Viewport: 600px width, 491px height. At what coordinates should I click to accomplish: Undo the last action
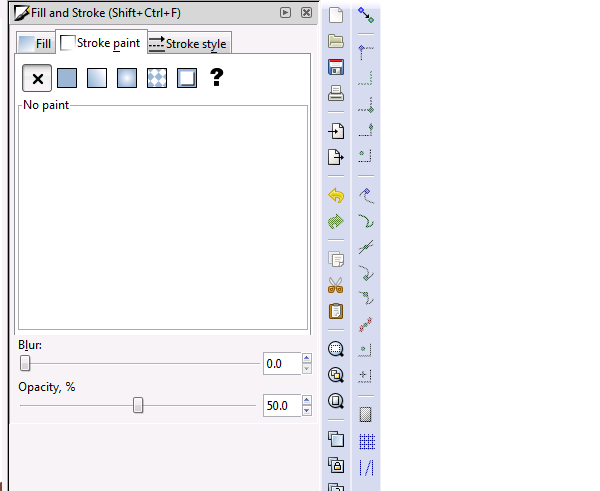336,195
